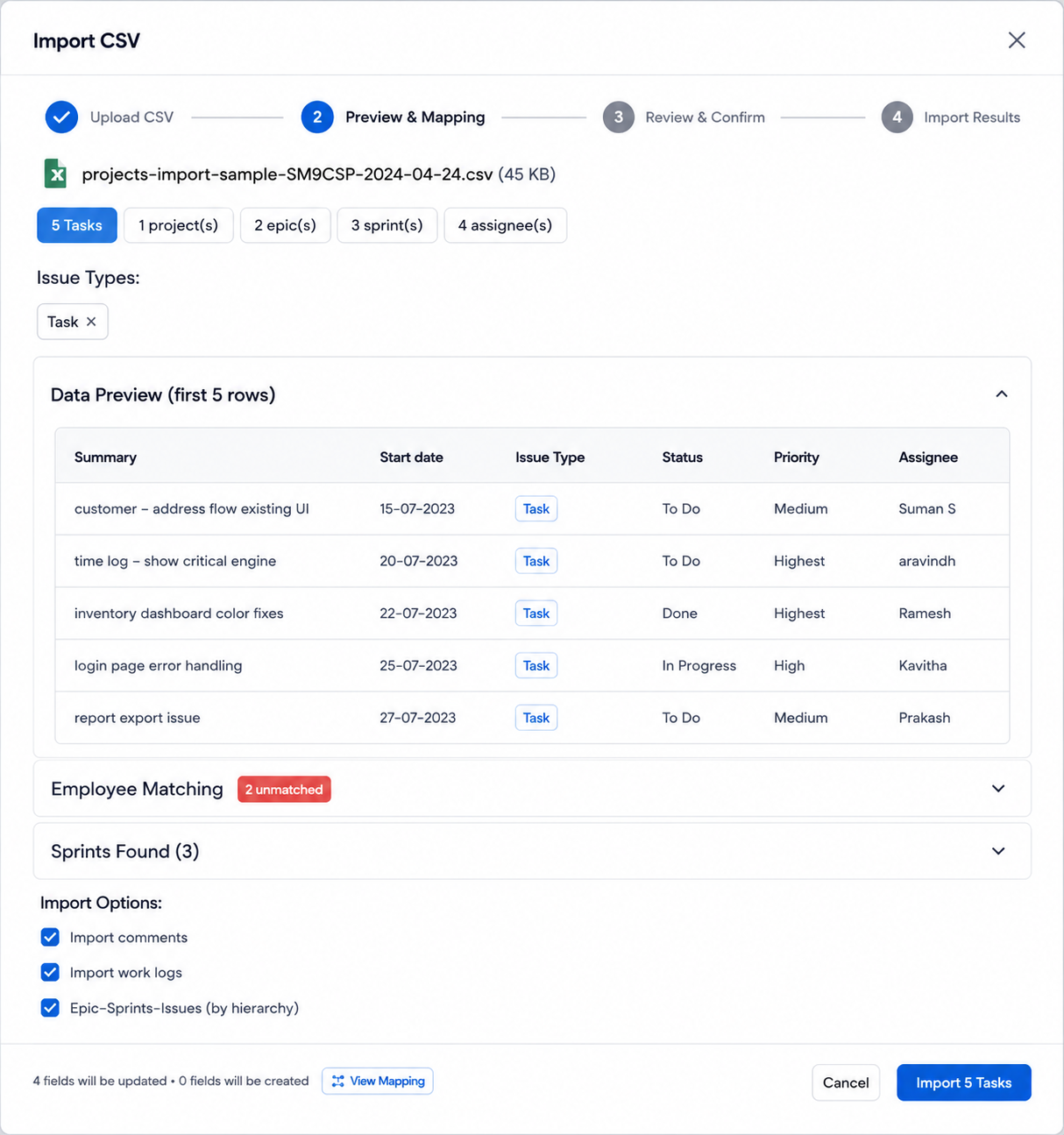The height and width of the screenshot is (1135, 1064).
Task: Click the Done status cell
Action: 680,614
